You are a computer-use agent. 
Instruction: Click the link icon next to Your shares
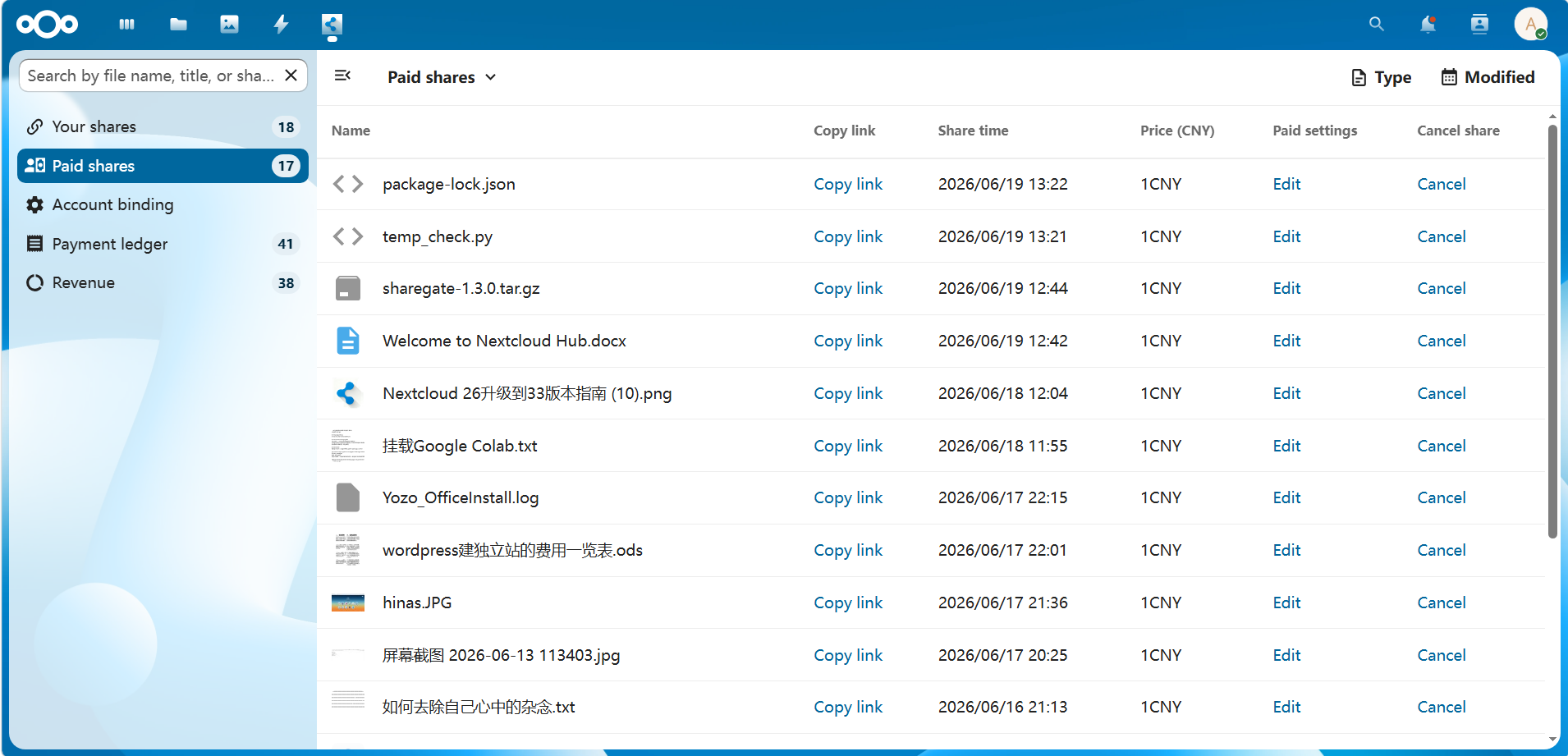[34, 126]
